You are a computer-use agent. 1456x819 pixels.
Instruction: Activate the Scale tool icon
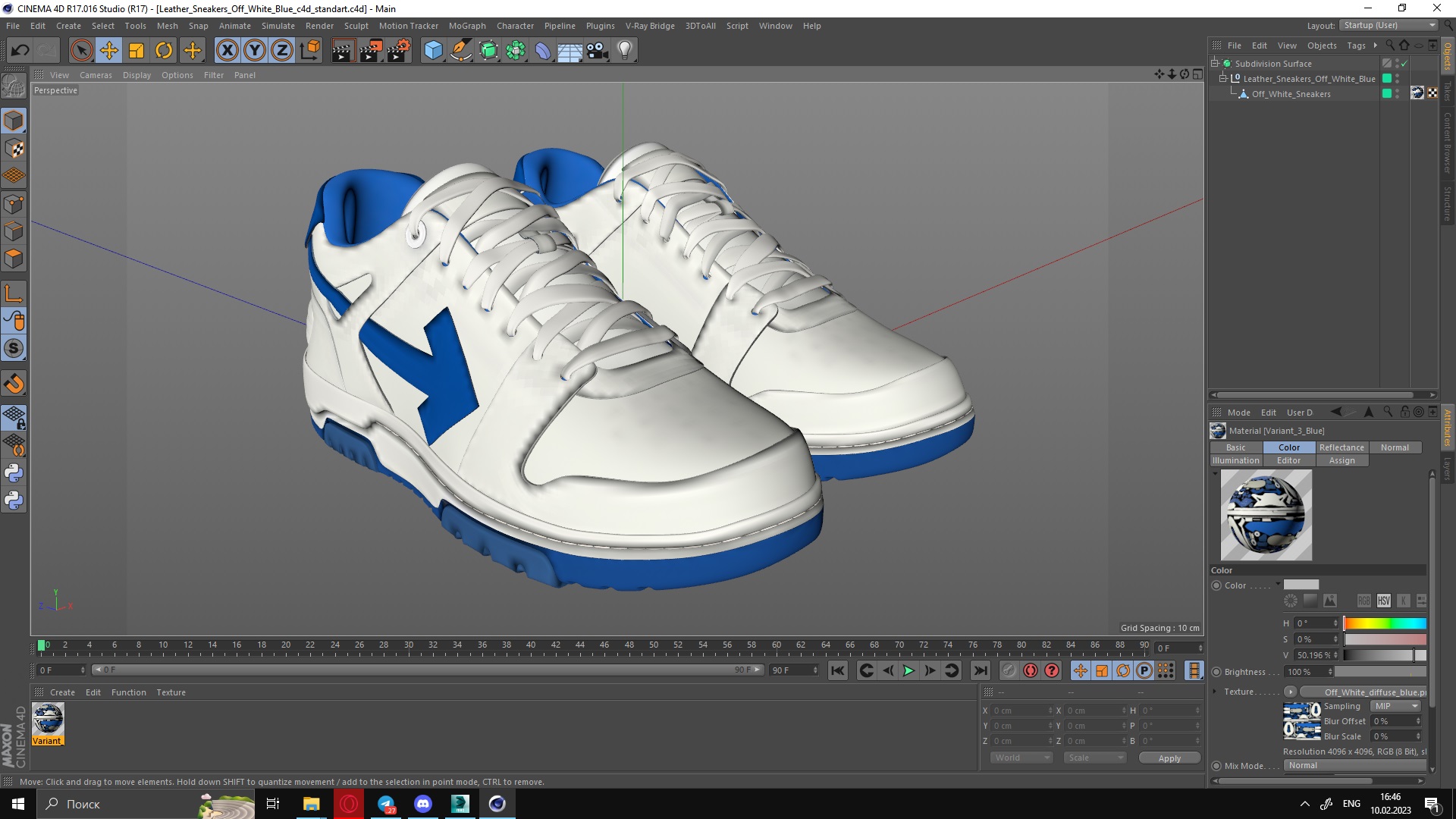point(136,51)
